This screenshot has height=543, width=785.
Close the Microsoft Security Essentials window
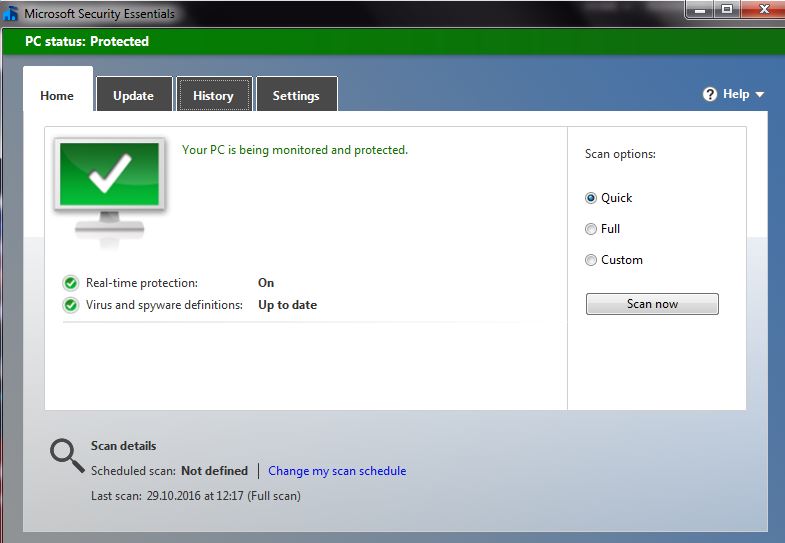(763, 10)
